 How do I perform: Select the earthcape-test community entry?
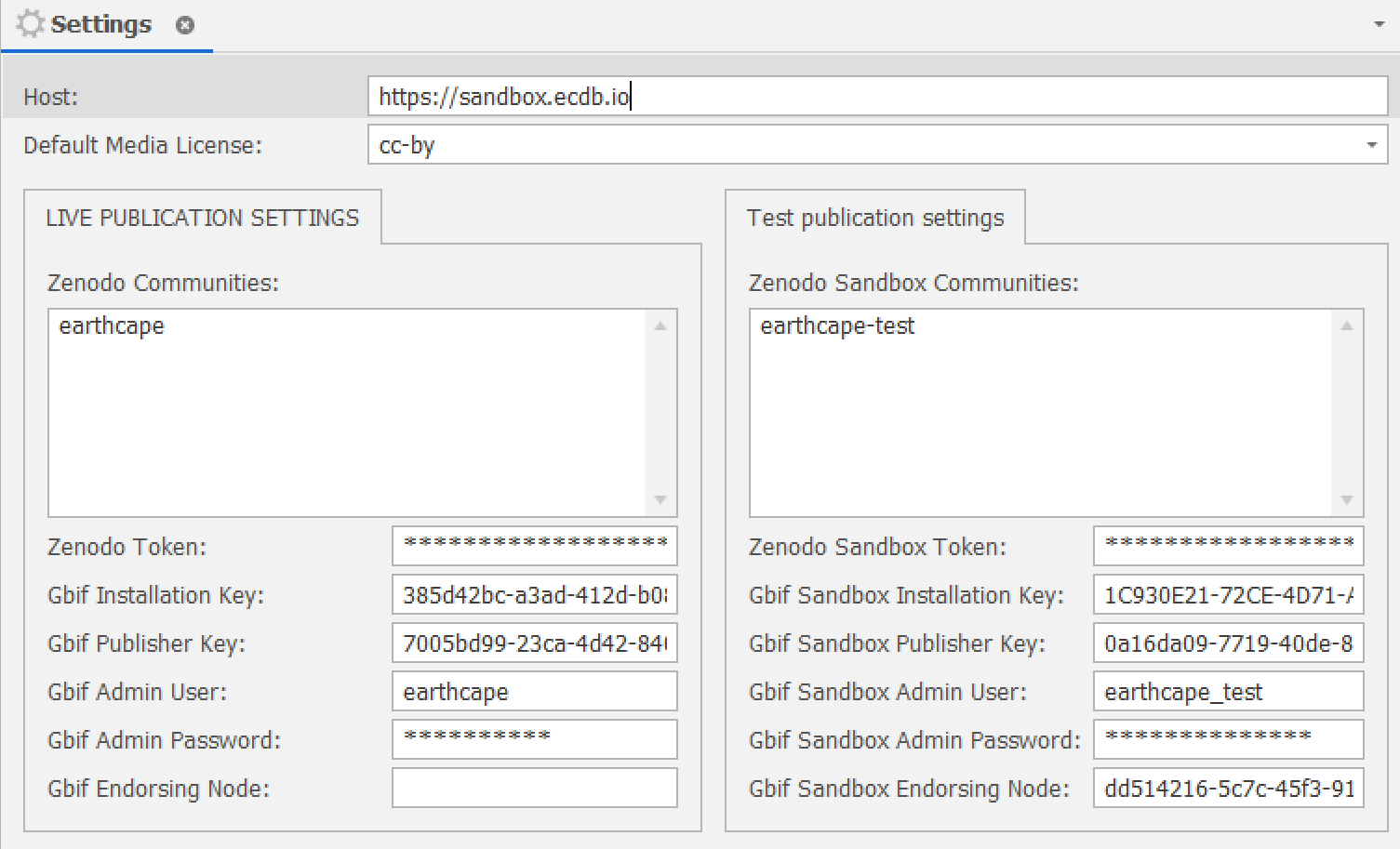837,326
